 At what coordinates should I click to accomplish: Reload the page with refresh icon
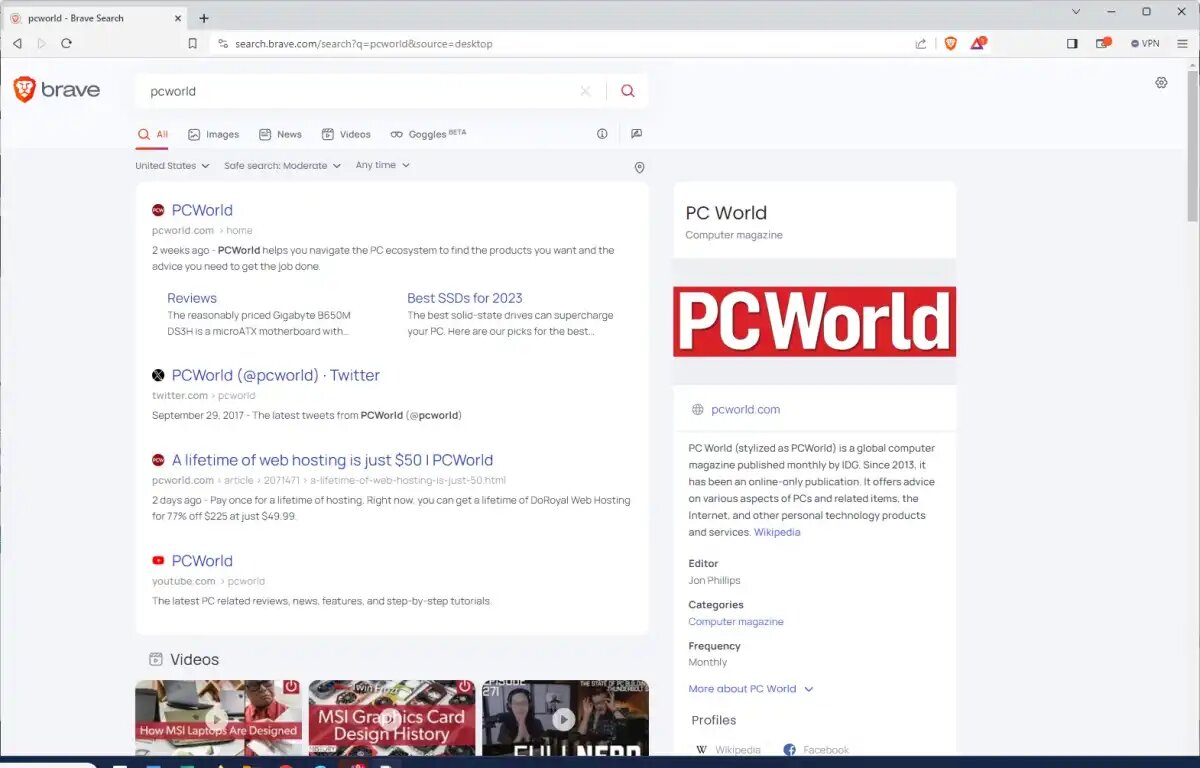point(66,43)
